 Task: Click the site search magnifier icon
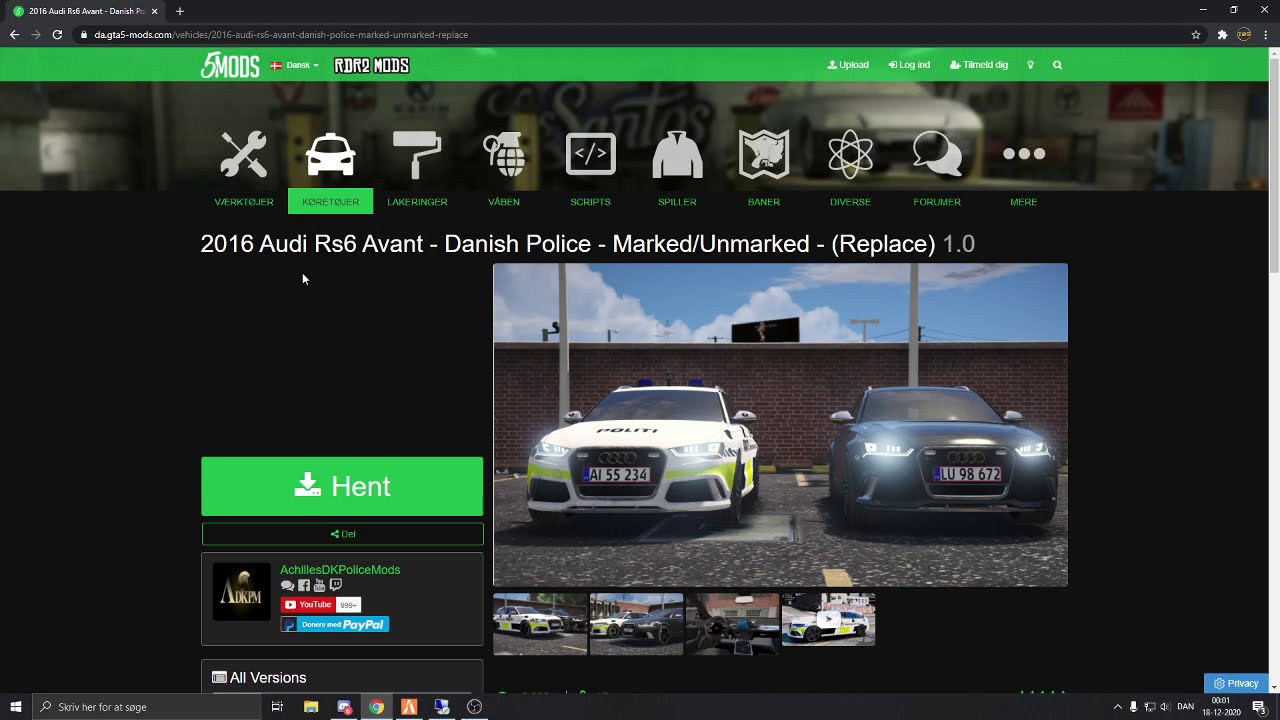click(1057, 65)
